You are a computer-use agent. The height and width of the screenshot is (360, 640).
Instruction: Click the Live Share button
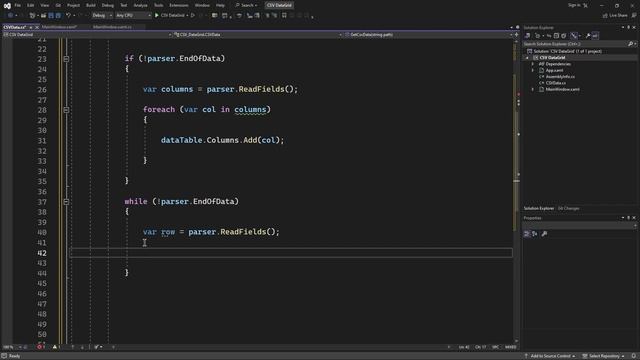point(615,16)
